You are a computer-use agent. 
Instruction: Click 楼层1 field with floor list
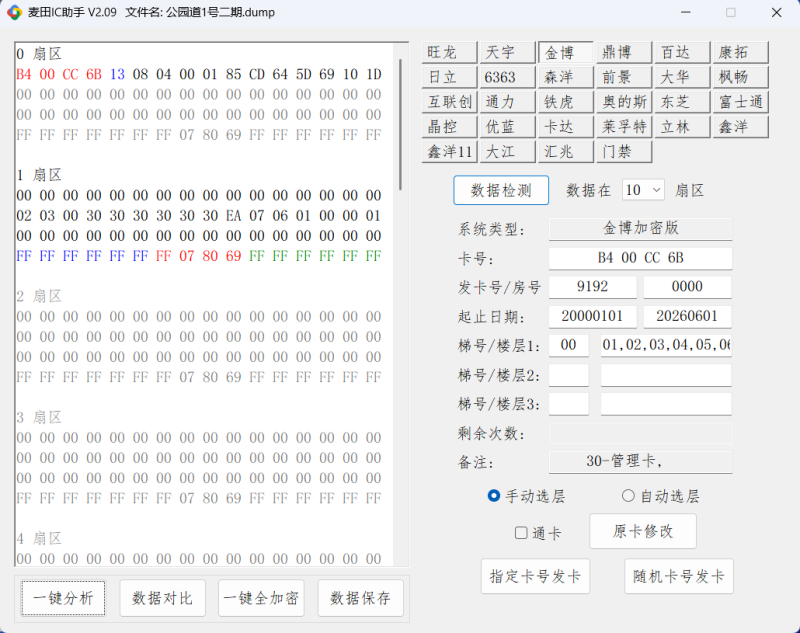tap(666, 345)
